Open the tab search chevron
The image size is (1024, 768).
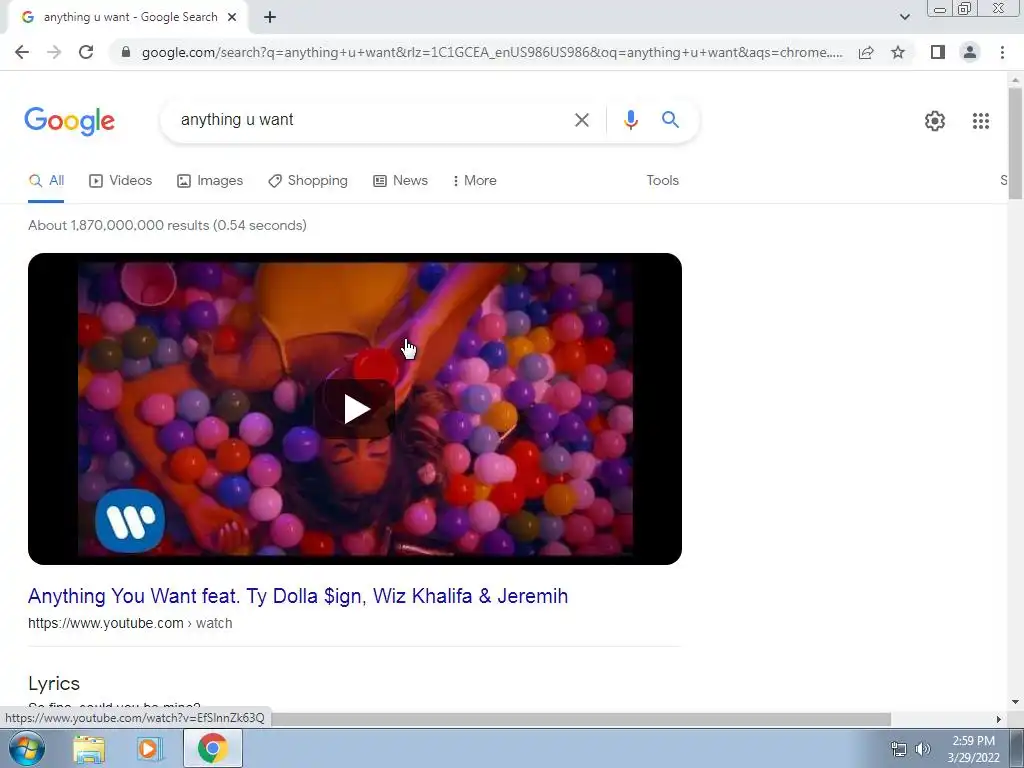tap(904, 17)
